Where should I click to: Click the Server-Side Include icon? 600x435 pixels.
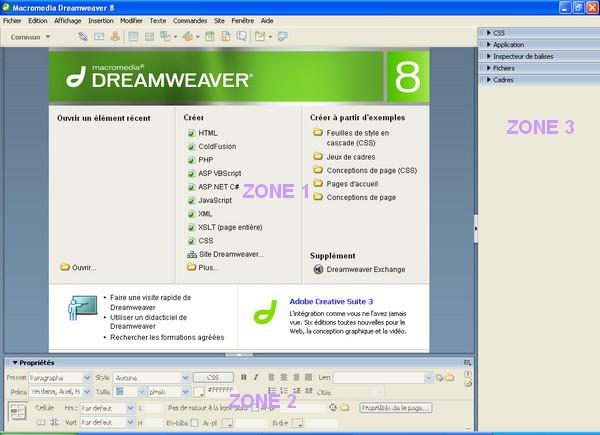226,37
